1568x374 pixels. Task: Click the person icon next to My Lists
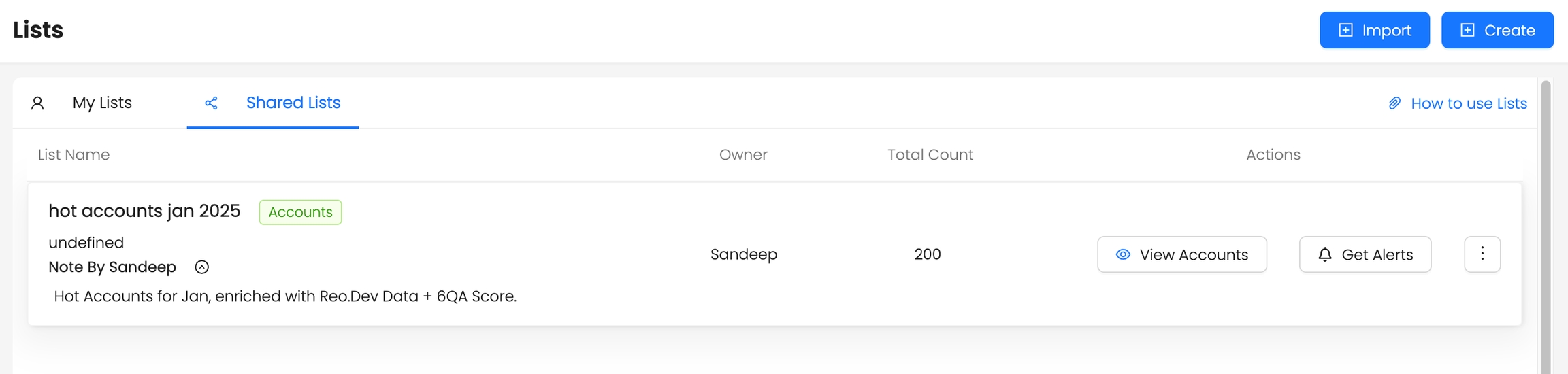click(37, 103)
